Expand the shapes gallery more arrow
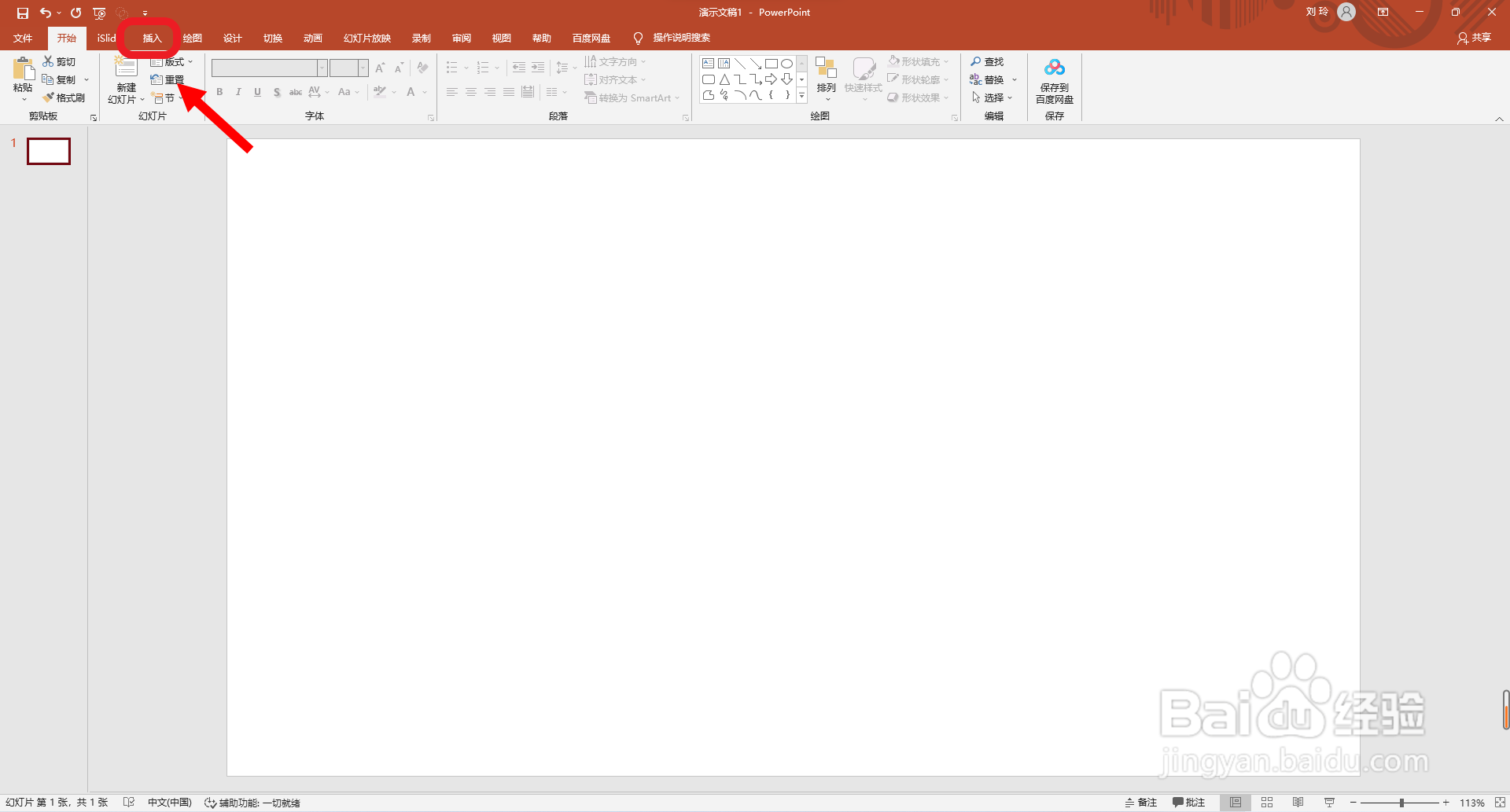Image resolution: width=1510 pixels, height=812 pixels. 801,95
